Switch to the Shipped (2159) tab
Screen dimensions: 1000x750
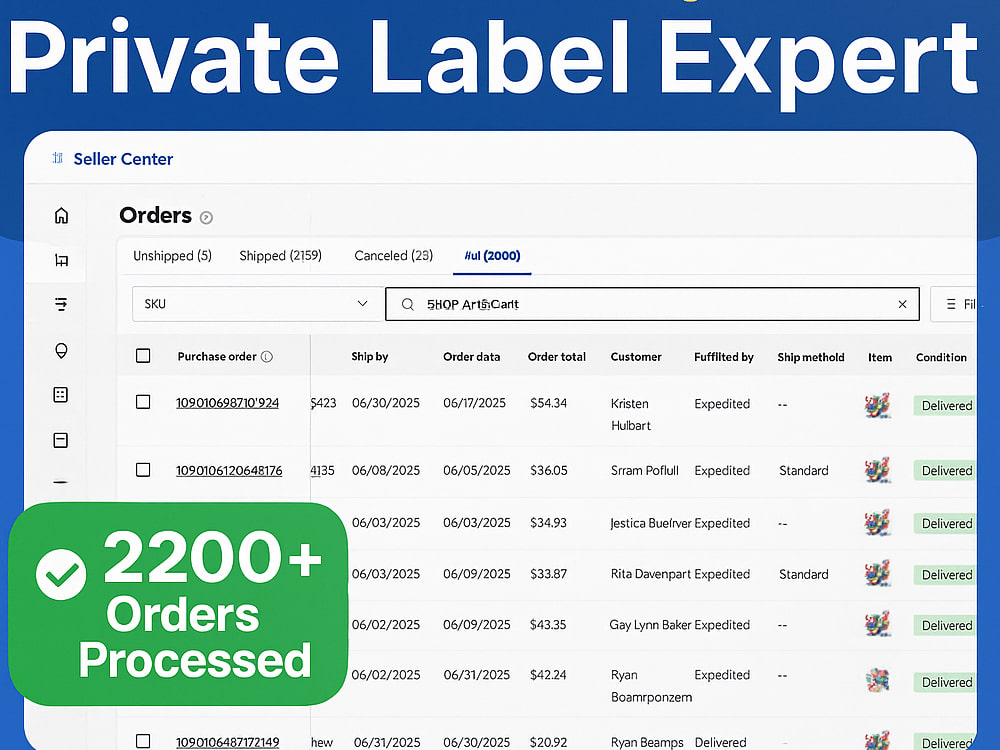pyautogui.click(x=281, y=256)
